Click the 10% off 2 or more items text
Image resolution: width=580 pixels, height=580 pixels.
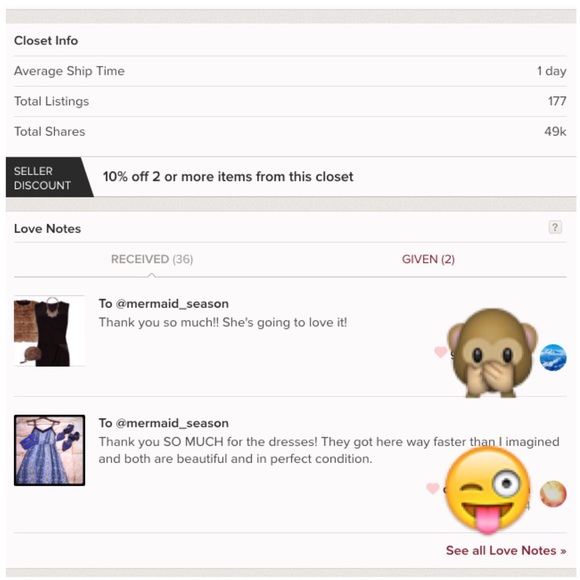pyautogui.click(x=228, y=177)
